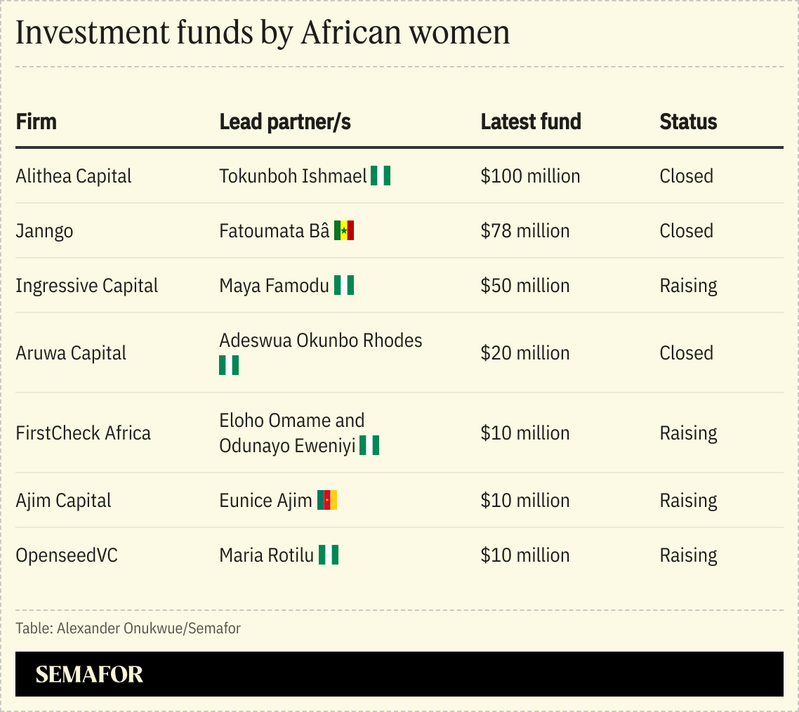Screen dimensions: 799x712
Task: Click the flag icon next to Maria Rotilu
Action: click(x=329, y=555)
